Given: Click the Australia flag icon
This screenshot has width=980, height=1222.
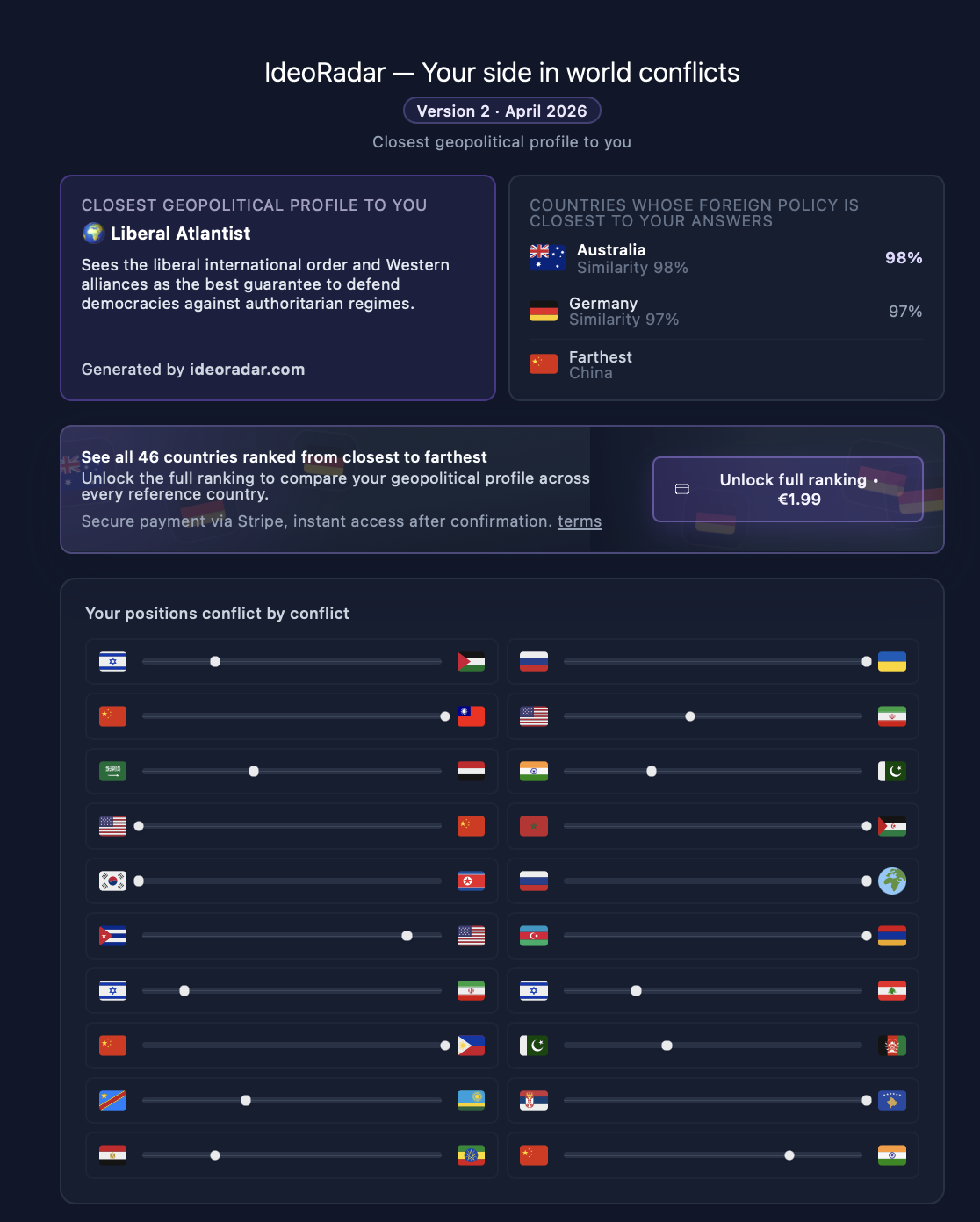Looking at the screenshot, I should pos(547,257).
